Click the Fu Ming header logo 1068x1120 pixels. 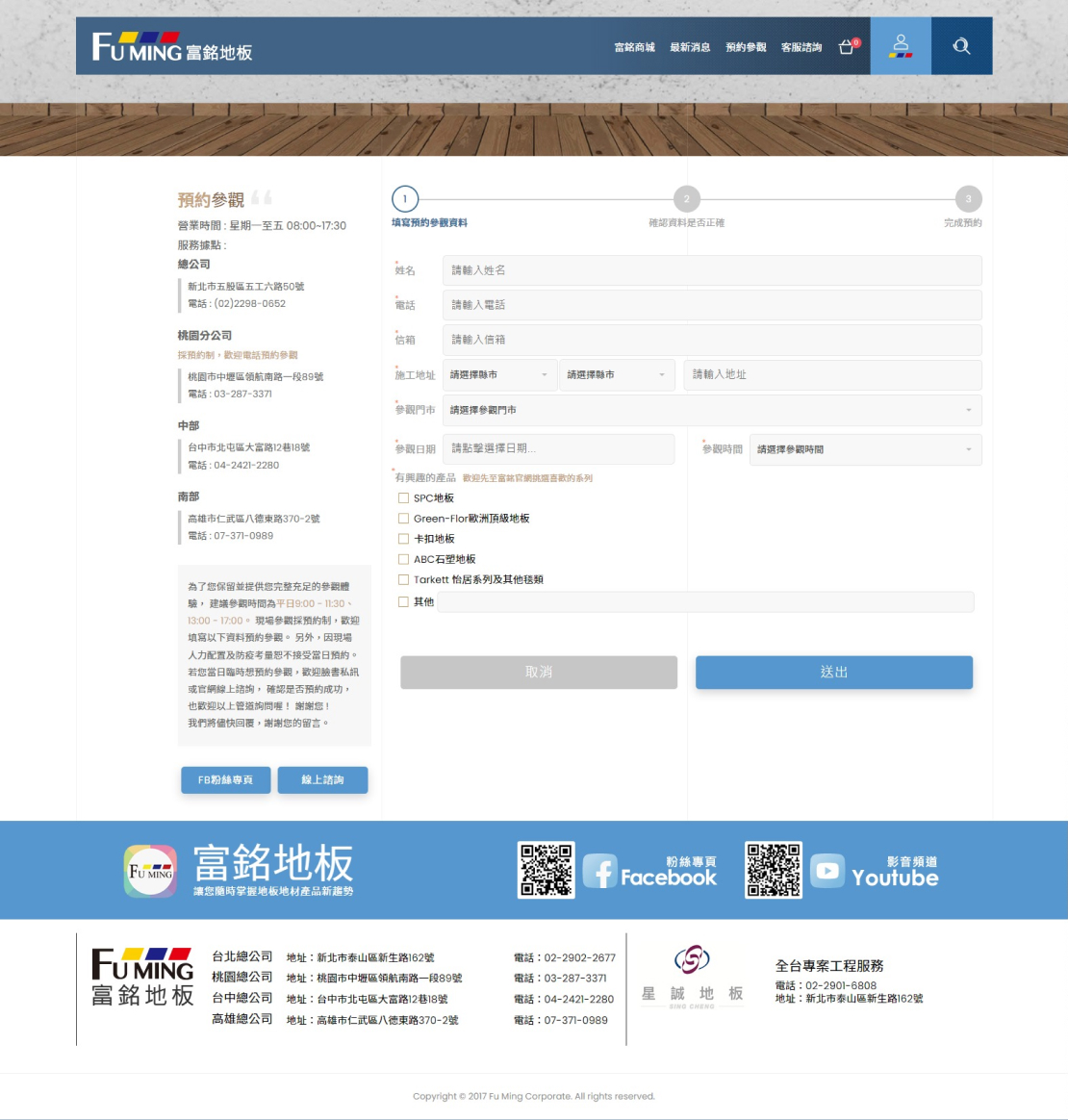tap(172, 47)
